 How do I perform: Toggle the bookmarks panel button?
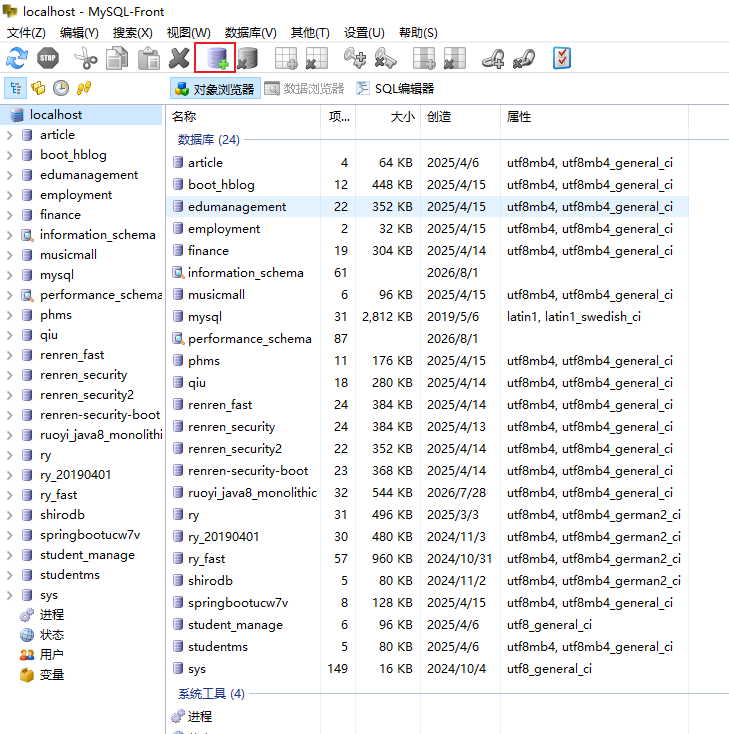(x=38, y=88)
